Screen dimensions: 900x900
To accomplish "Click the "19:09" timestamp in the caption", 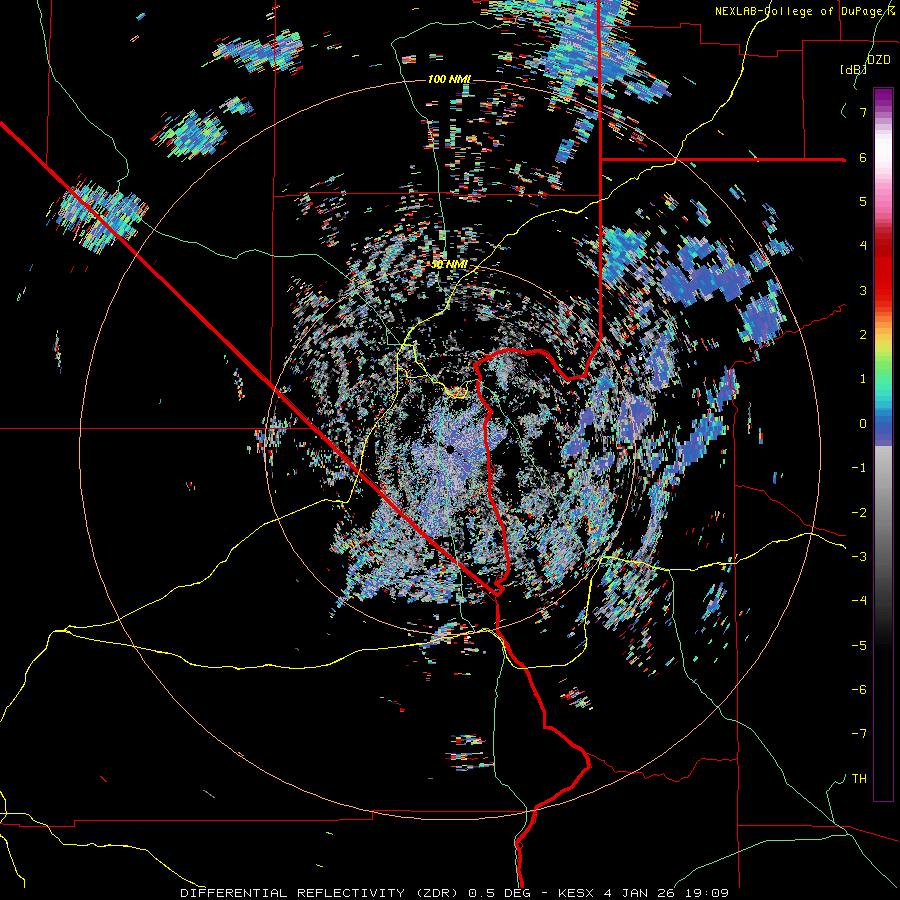I will point(707,893).
